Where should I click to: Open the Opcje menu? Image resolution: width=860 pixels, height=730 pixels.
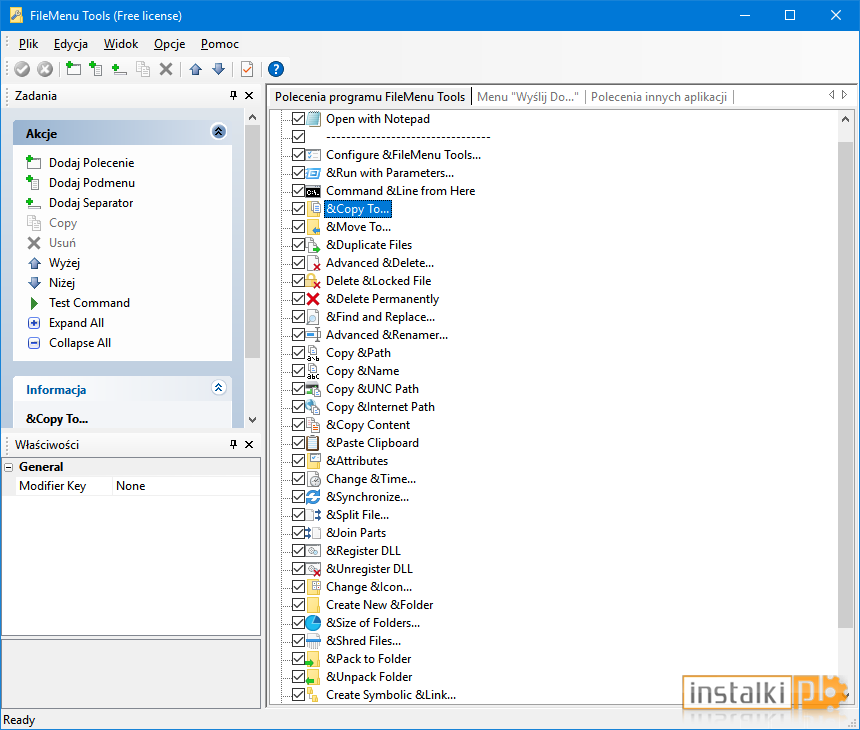click(169, 44)
